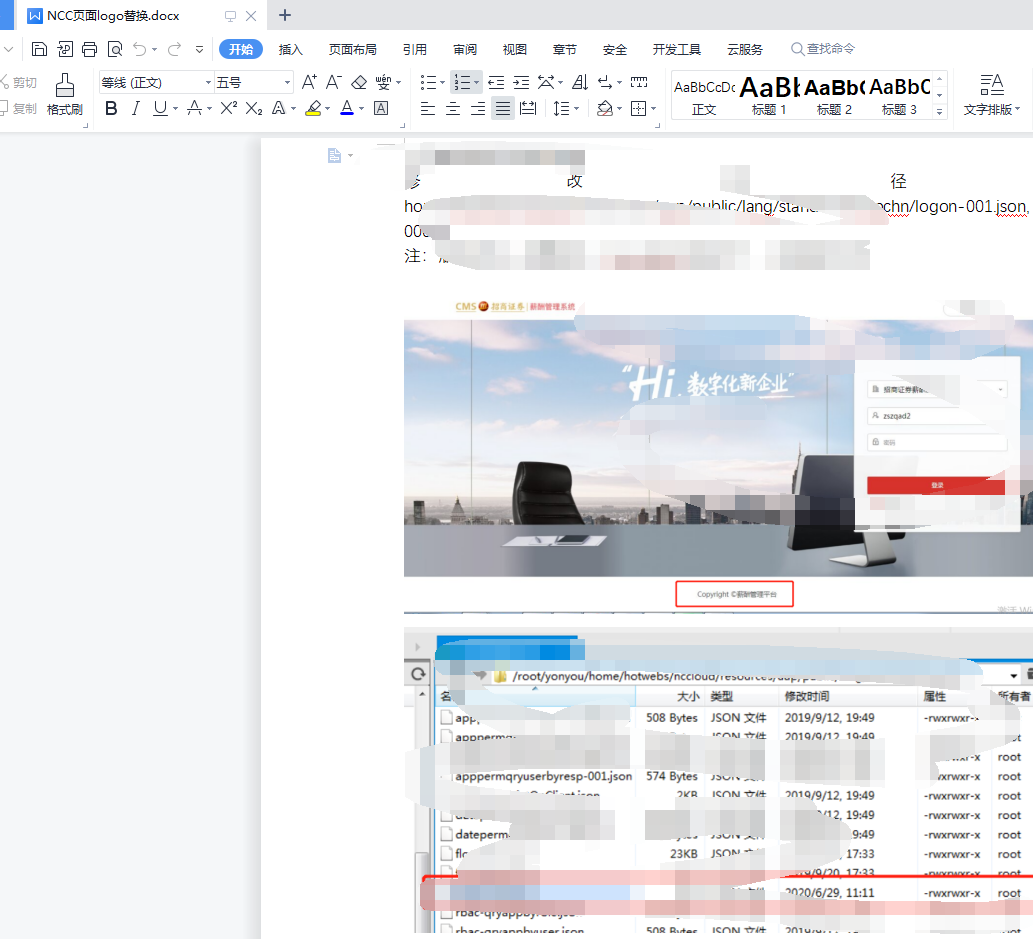The height and width of the screenshot is (939, 1033).
Task: Open the 文字排版 dropdown
Action: [x=991, y=95]
